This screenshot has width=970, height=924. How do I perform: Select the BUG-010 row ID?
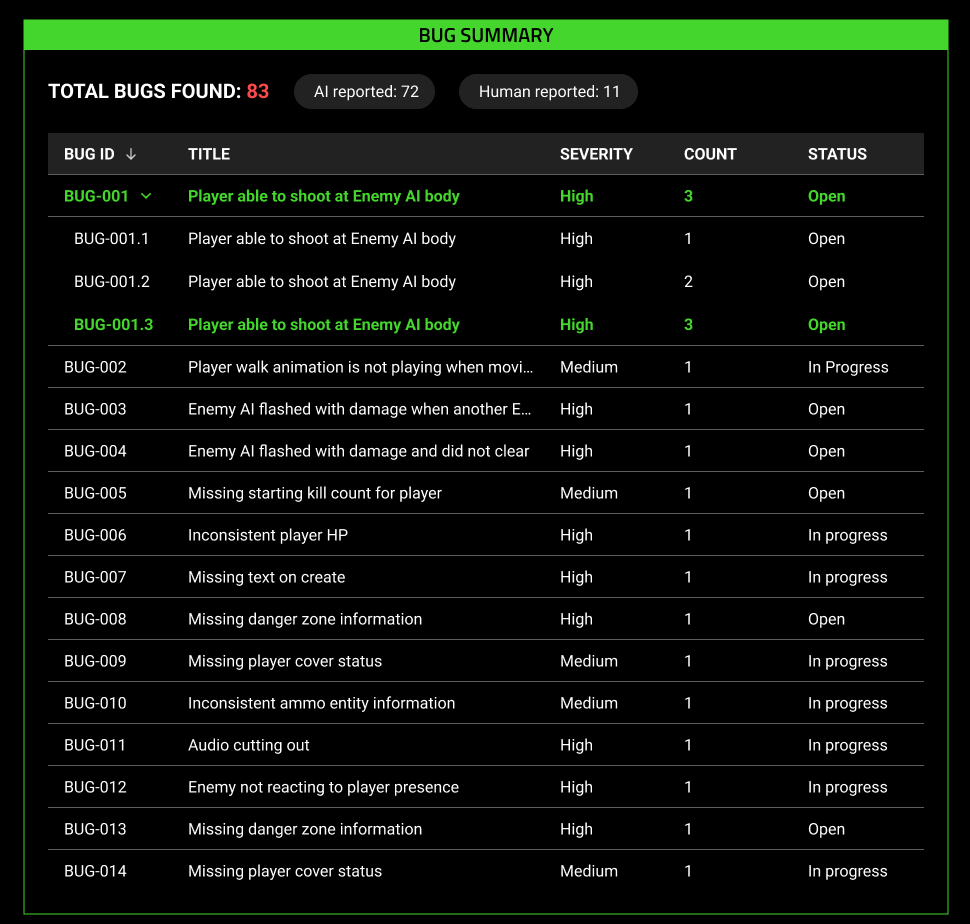(x=95, y=704)
